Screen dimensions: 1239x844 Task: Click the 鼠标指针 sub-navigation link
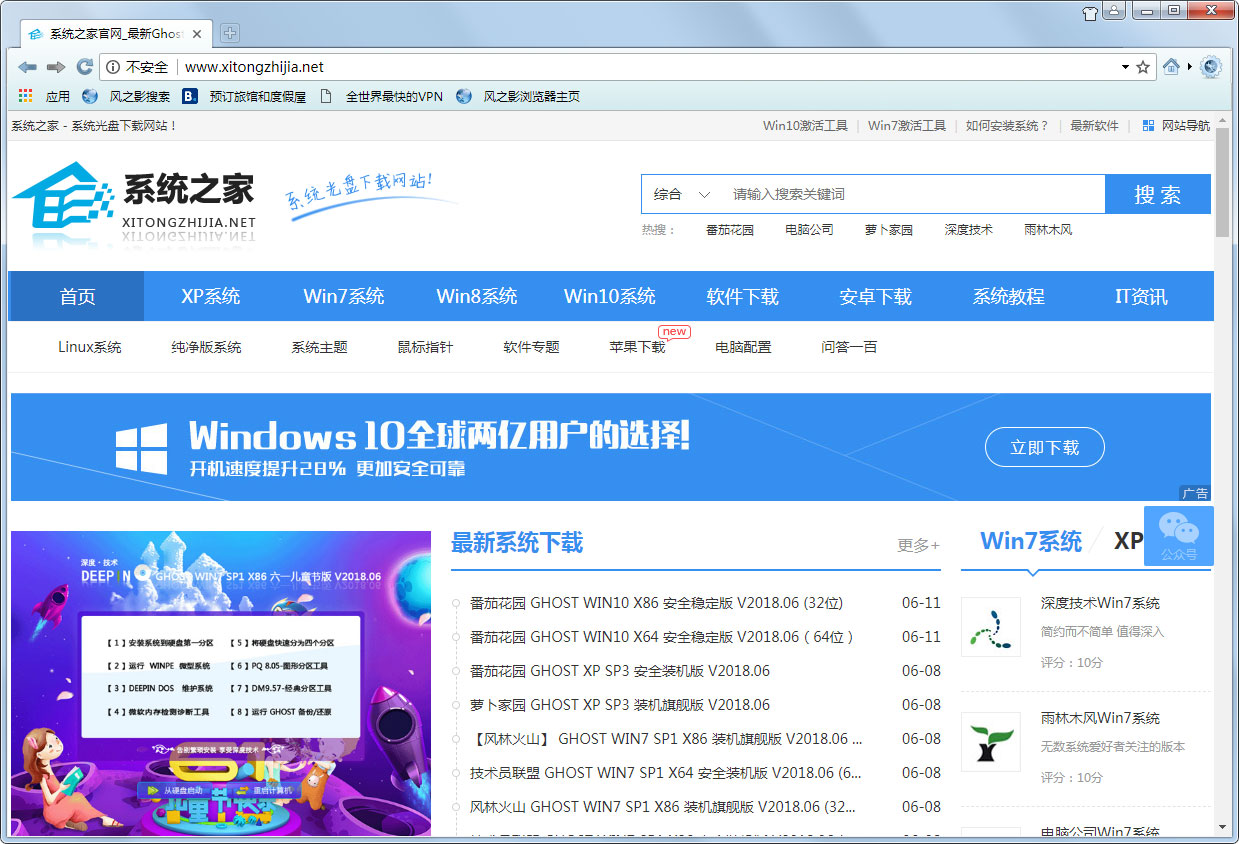425,347
